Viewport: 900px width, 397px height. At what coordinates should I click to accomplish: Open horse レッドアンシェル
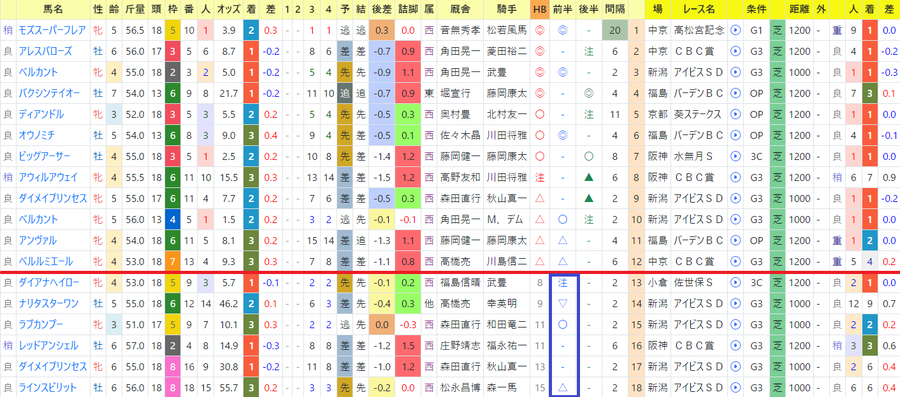(49, 345)
